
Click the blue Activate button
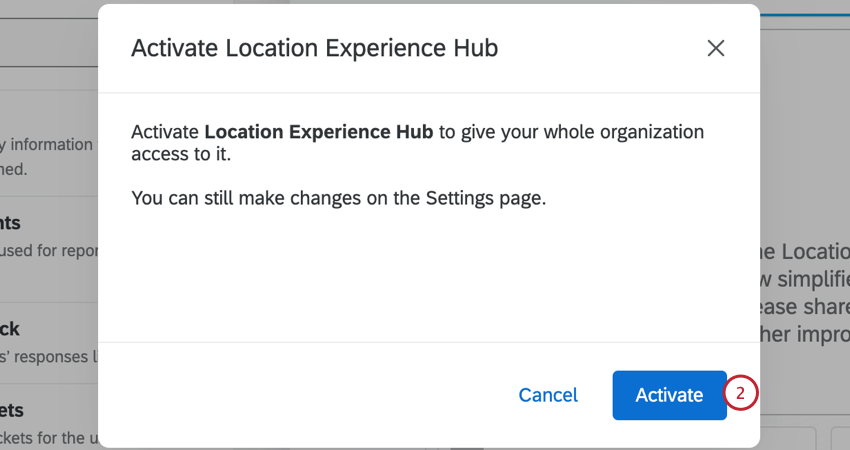pos(669,395)
